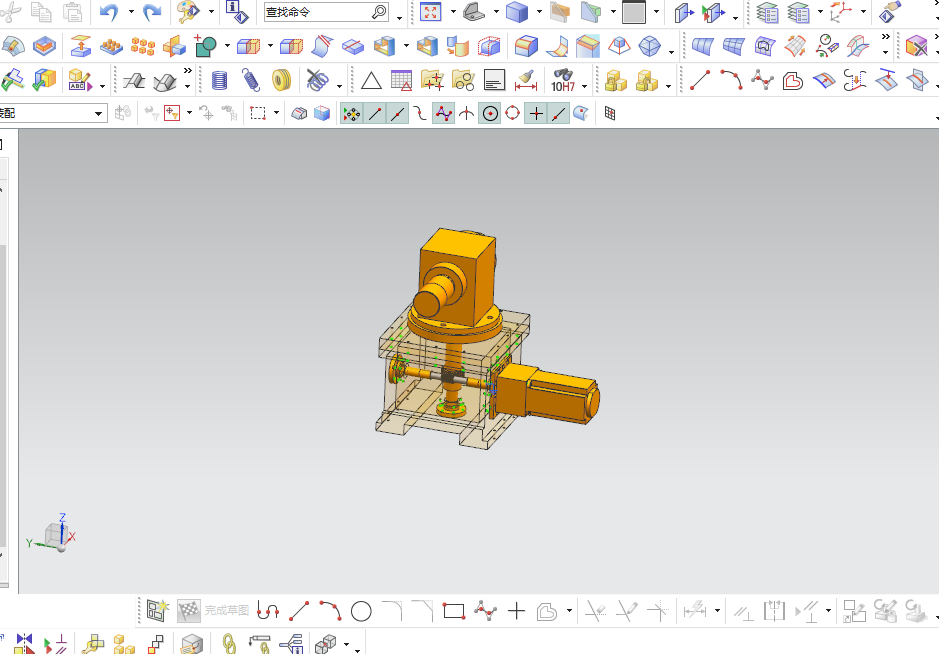Screen dimensions: 939x654
Task: Expand the Undo history dropdown arrow
Action: pos(131,11)
